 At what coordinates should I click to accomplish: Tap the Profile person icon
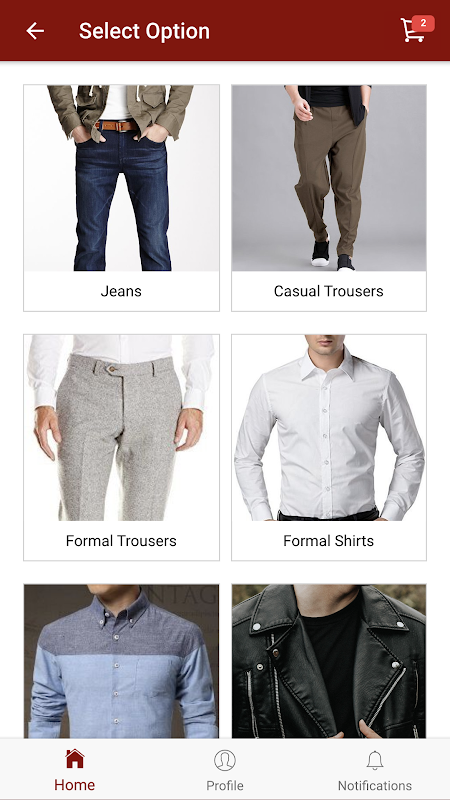coord(224,760)
